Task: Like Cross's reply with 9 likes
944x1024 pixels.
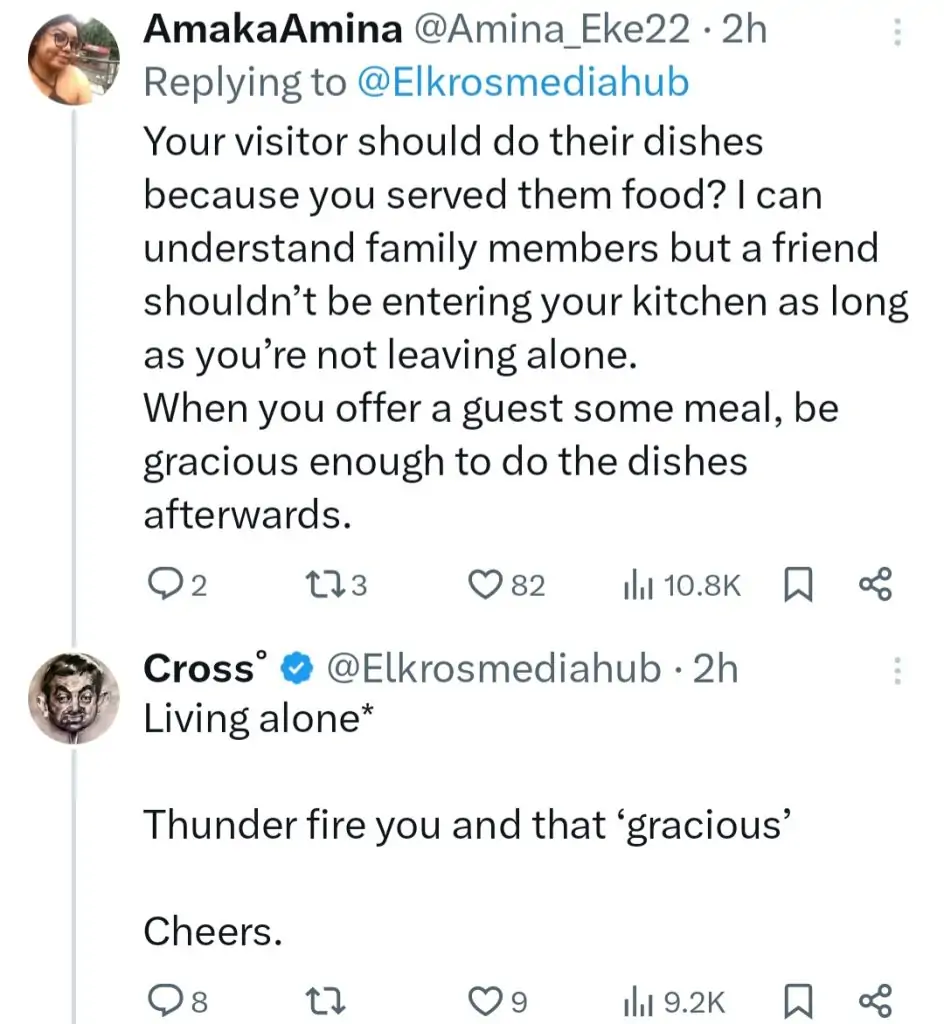Action: (x=485, y=1000)
